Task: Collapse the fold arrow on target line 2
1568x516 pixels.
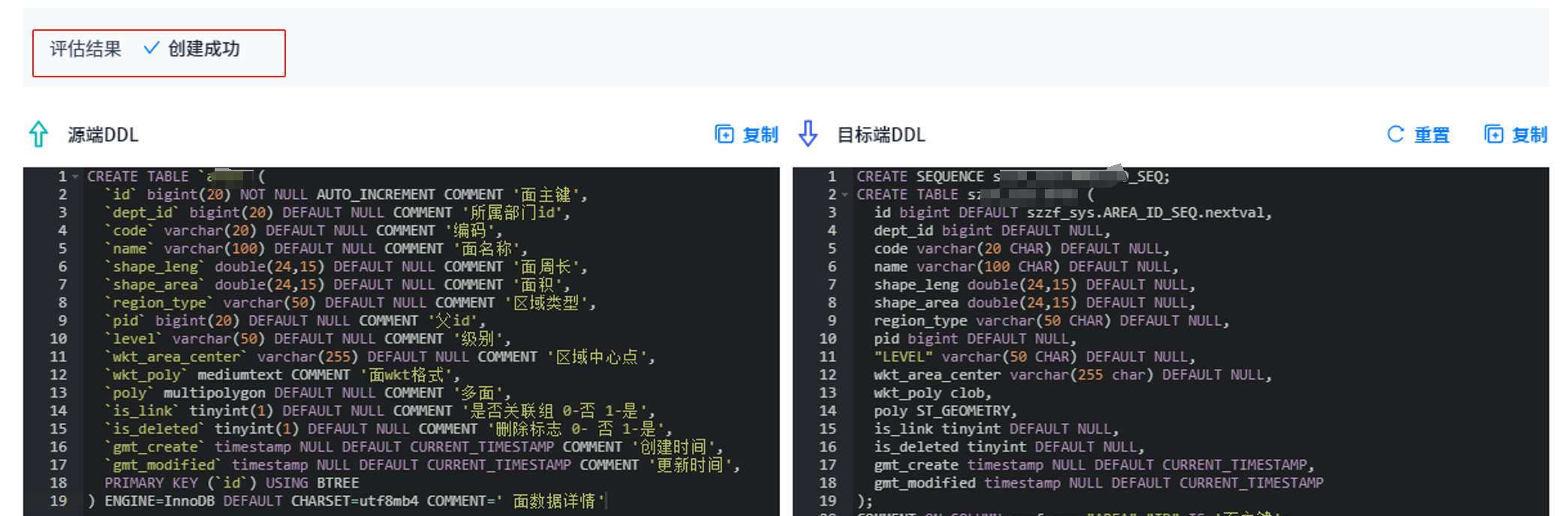Action: tap(844, 195)
